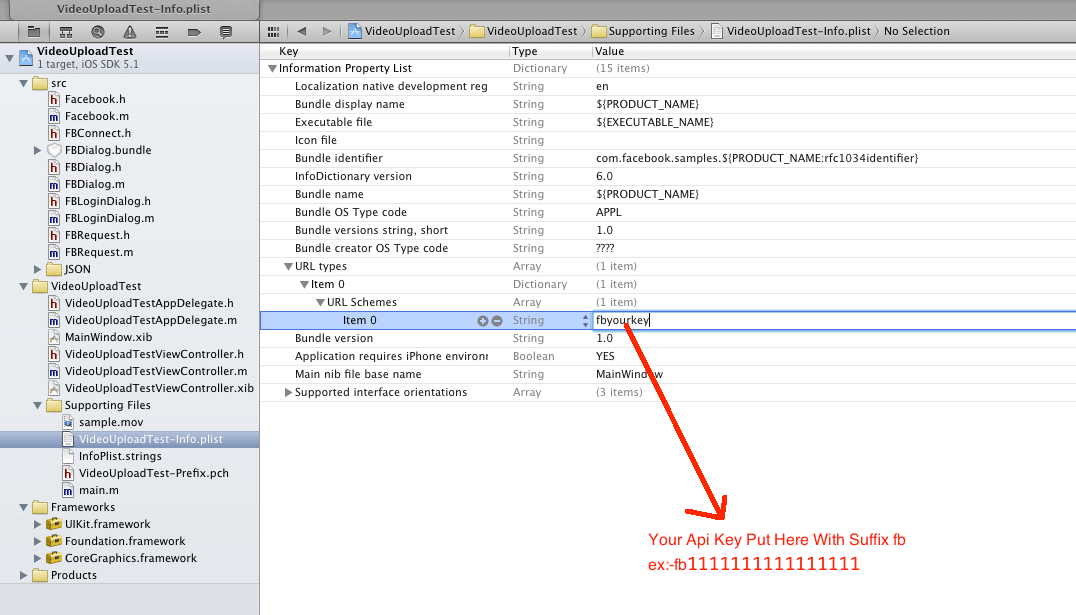Viewport: 1076px width, 615px height.
Task: Select the Icon file row
Action: point(668,140)
